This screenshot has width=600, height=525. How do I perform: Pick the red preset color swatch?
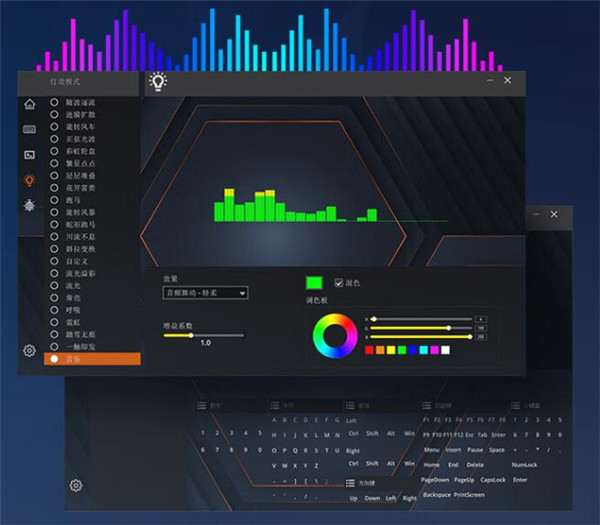(369, 350)
